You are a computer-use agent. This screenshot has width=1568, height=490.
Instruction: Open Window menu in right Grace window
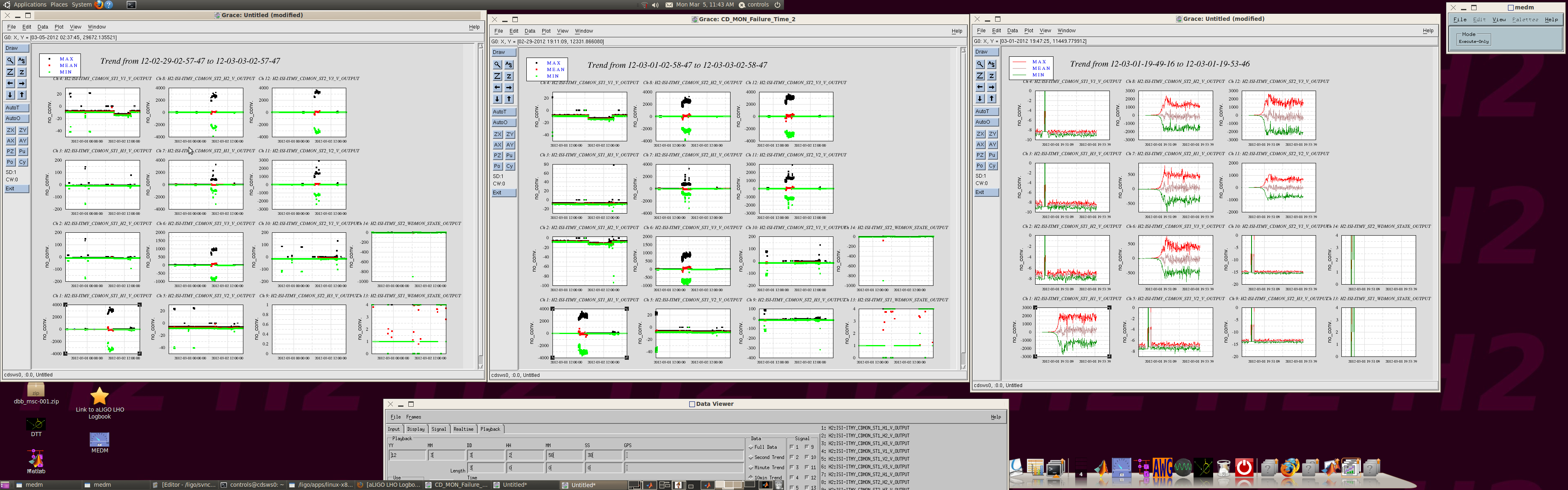1066,31
